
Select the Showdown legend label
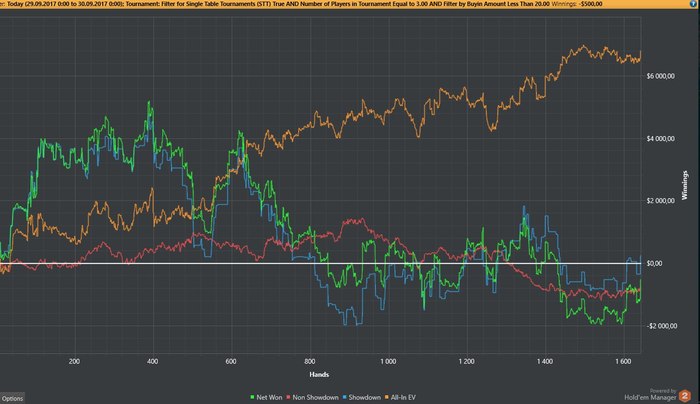(x=364, y=397)
